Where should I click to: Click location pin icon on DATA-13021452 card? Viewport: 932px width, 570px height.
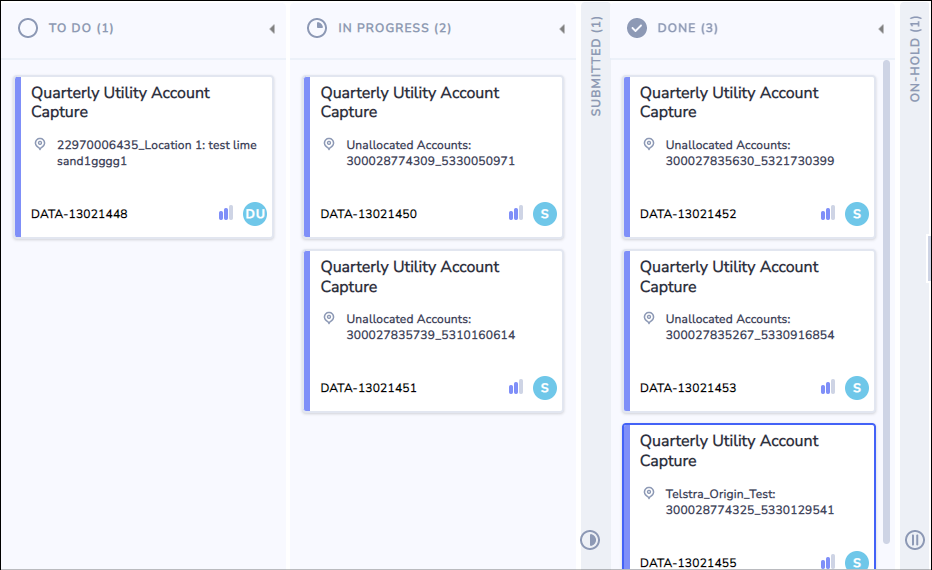649,144
